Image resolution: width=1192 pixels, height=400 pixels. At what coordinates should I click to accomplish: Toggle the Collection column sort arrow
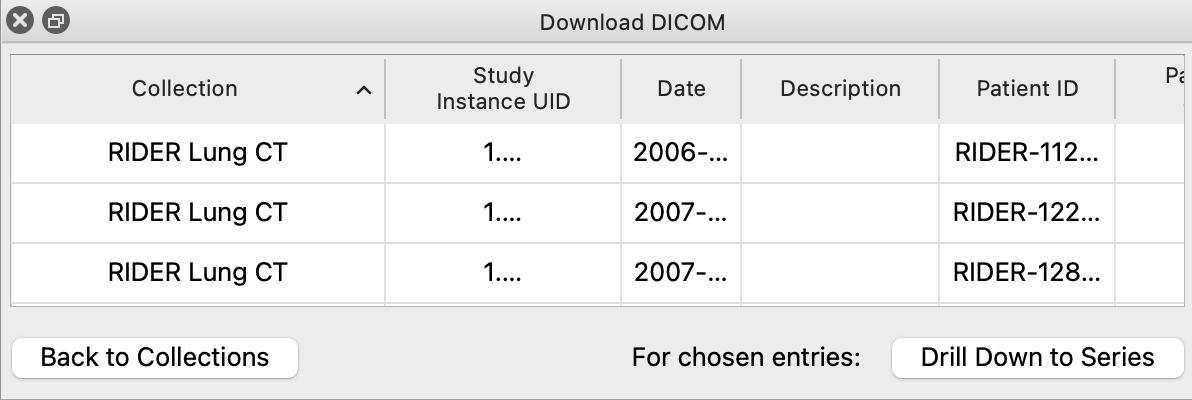(364, 90)
